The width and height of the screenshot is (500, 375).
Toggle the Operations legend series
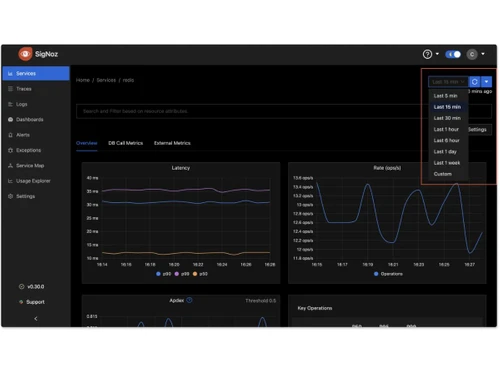click(388, 274)
